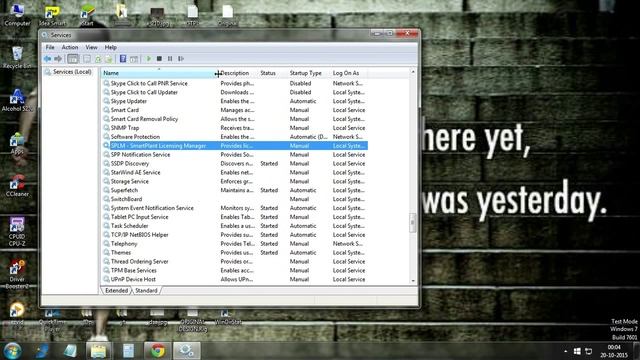
Task: Click the vertical scrollbar thumb in services list
Action: click(413, 222)
